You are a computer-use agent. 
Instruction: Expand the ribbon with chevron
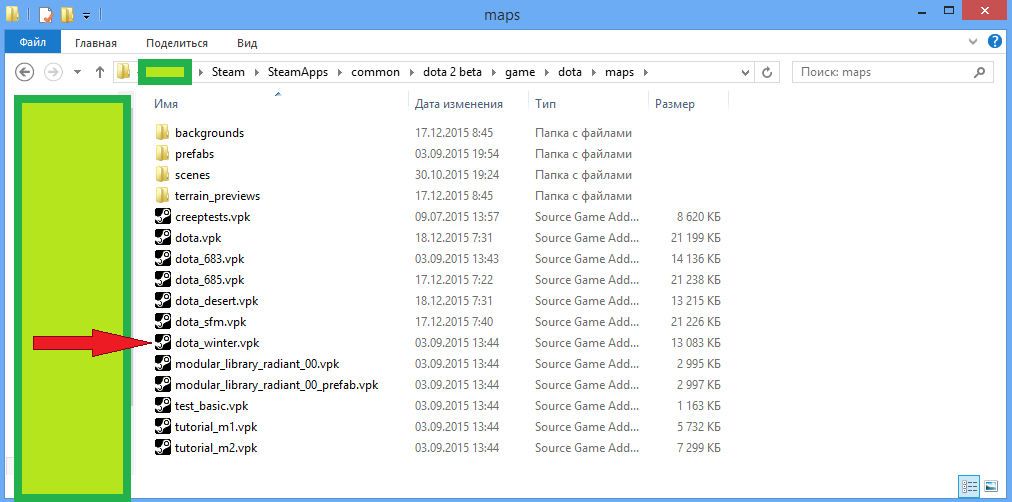click(973, 42)
